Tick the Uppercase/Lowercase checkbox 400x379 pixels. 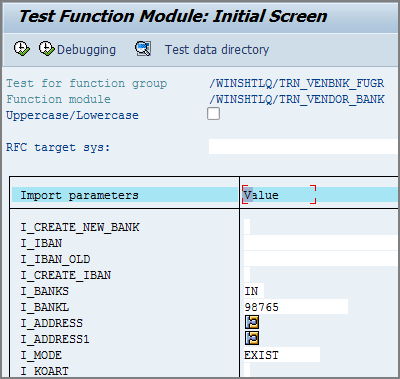click(213, 114)
